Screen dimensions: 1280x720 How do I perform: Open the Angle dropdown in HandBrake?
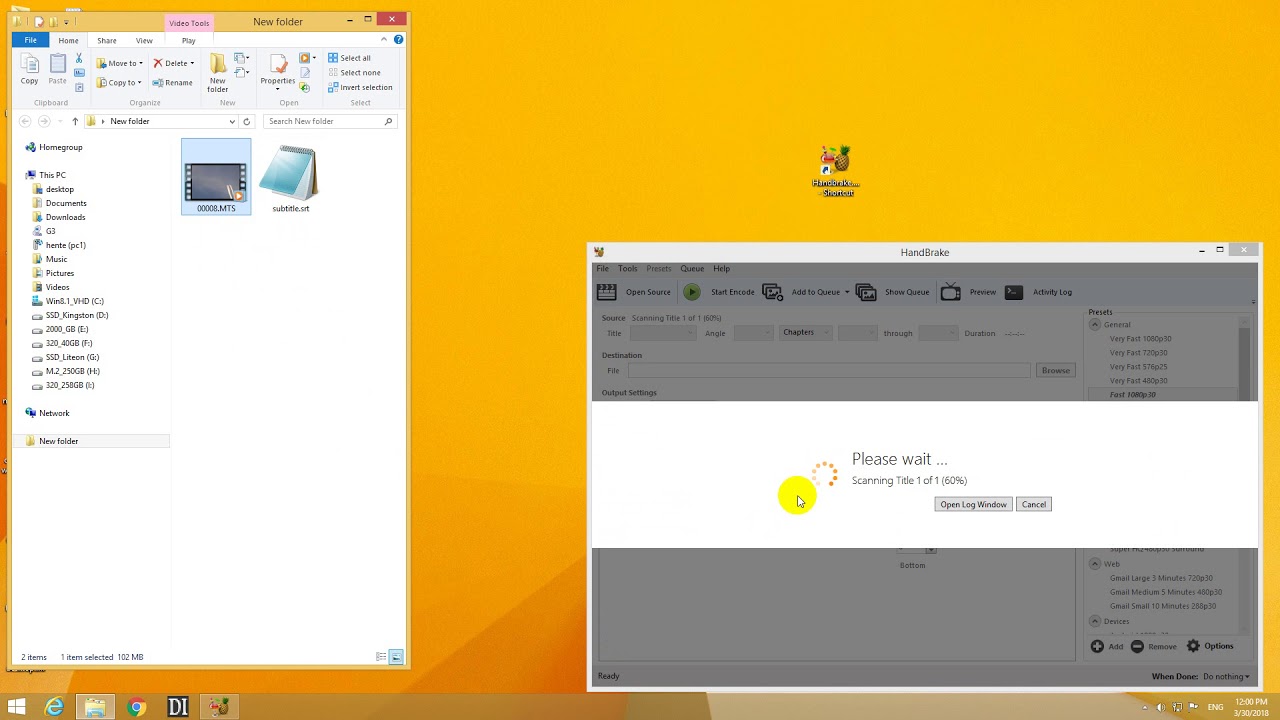752,333
